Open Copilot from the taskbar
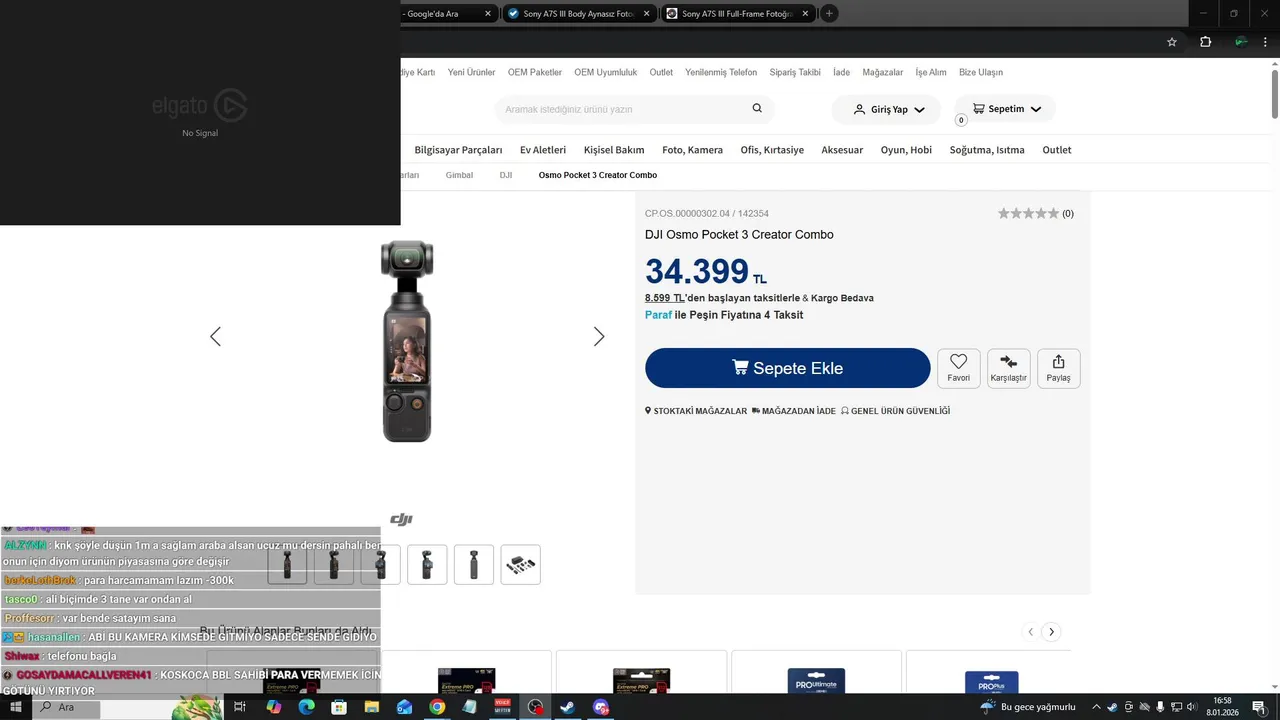1280x720 pixels. (x=273, y=707)
